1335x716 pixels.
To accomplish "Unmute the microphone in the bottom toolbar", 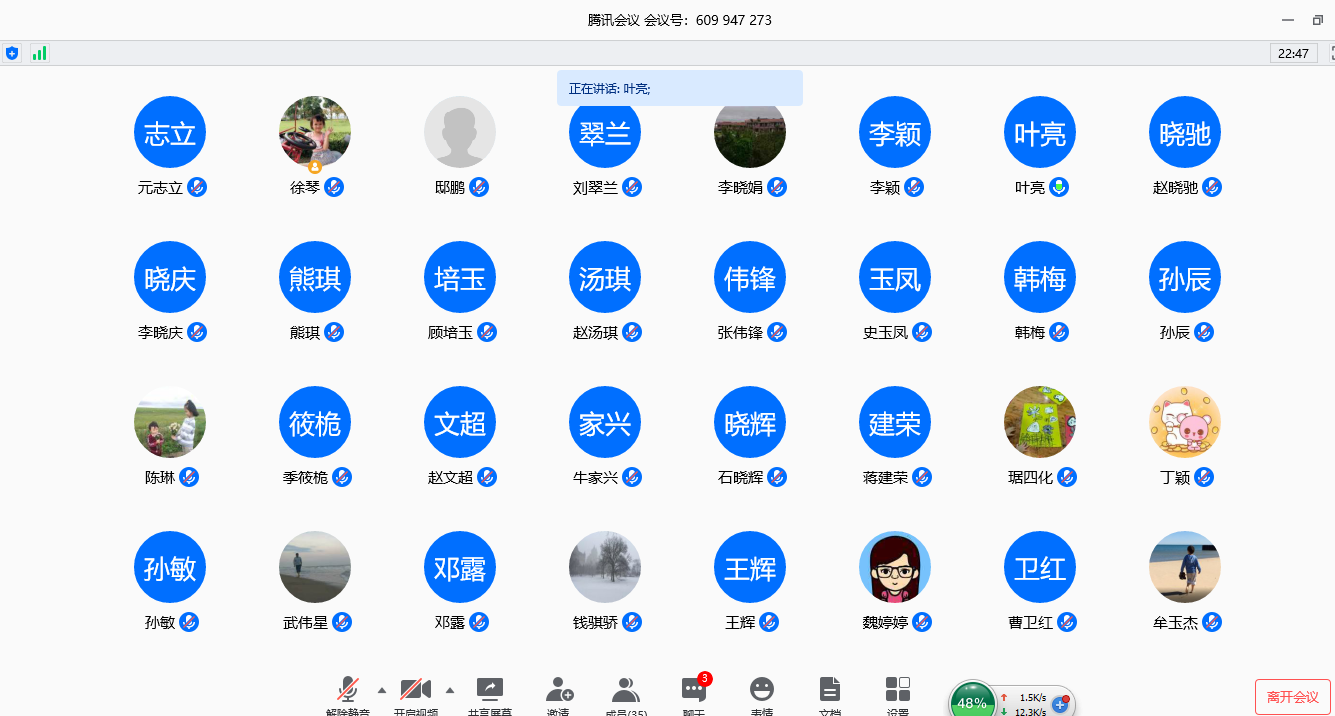I will click(348, 691).
